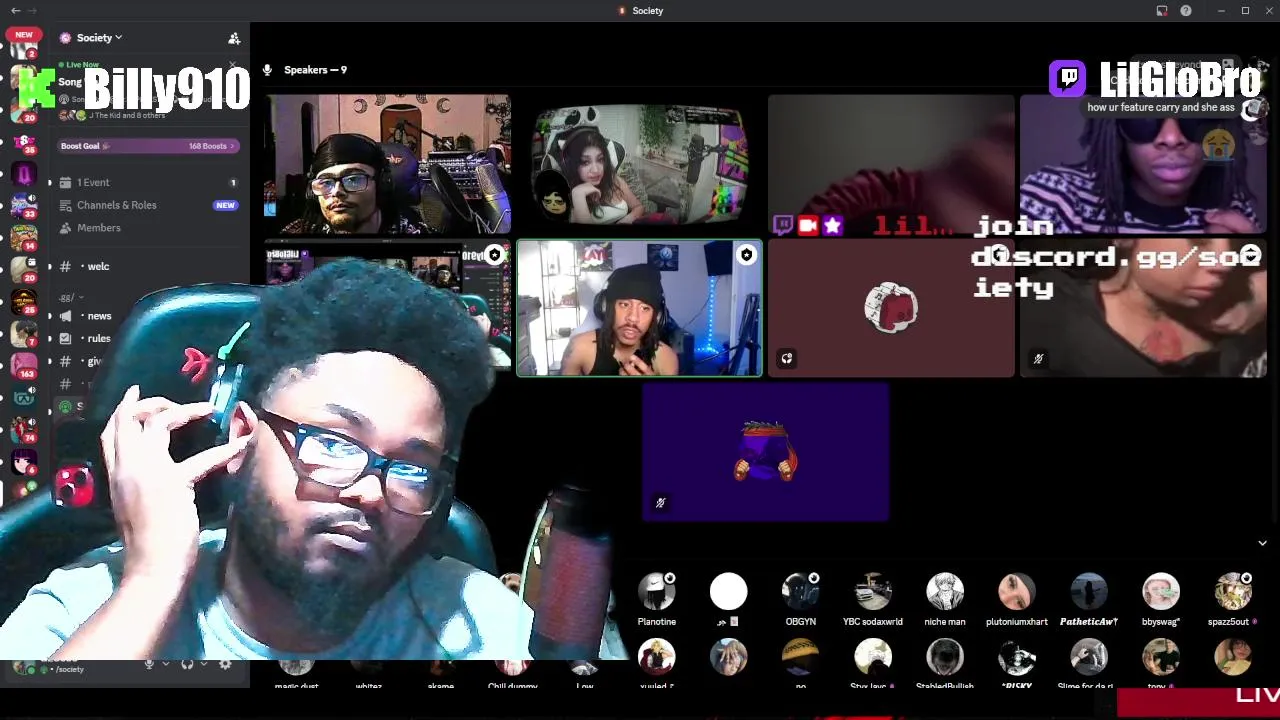
Task: Open the Boost Goal 168 Boosts bar
Action: (147, 146)
